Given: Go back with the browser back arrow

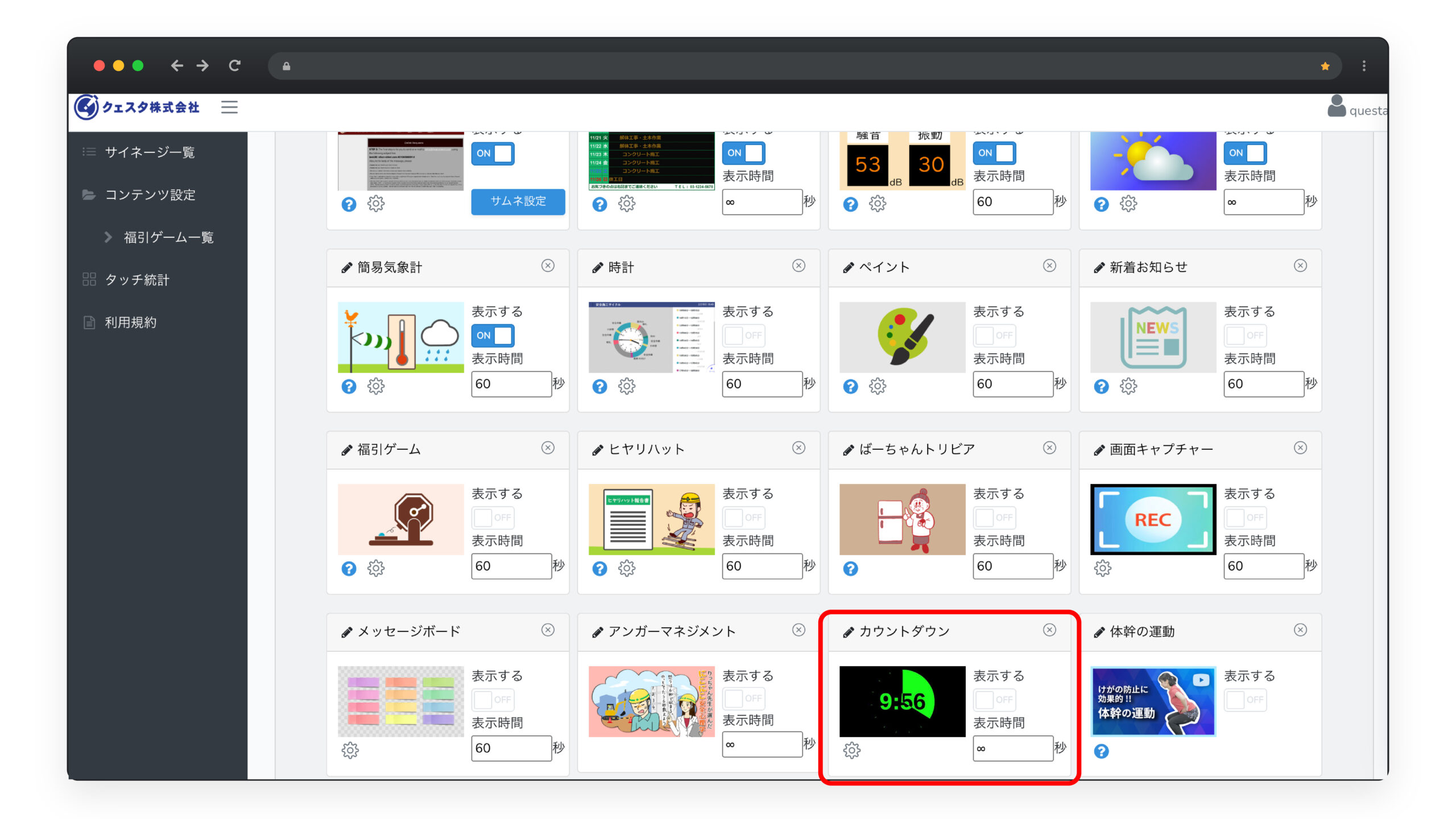Looking at the screenshot, I should coord(177,66).
